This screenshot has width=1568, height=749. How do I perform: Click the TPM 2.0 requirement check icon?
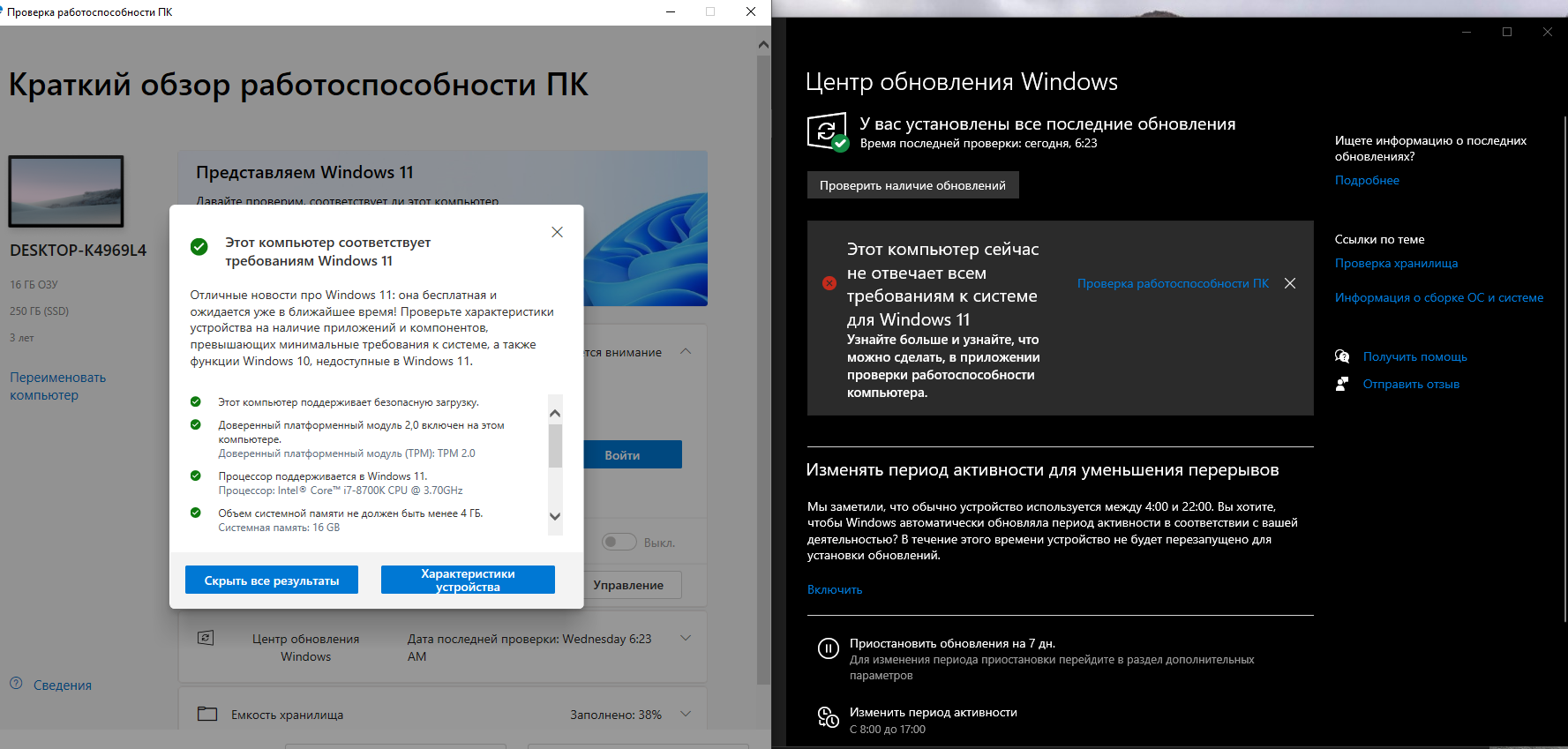[196, 424]
